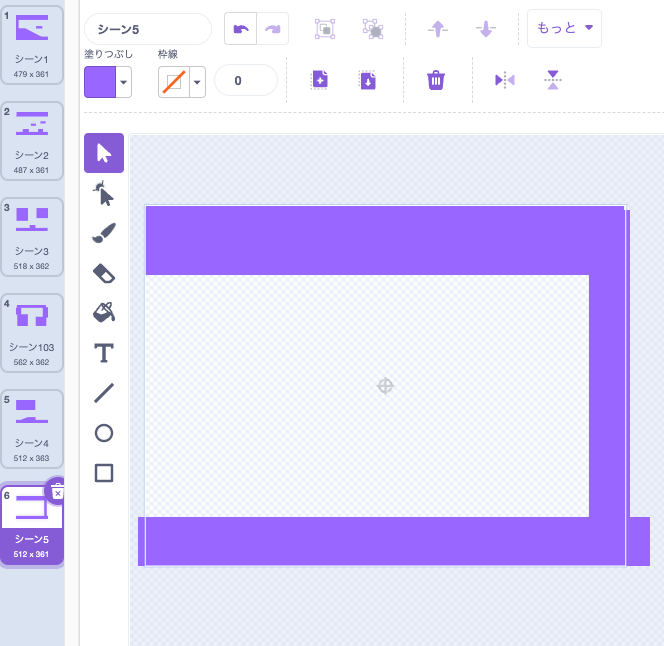Viewport: 664px width, 646px height.
Task: Select costume thumbnail シーン4
Action: coord(32,429)
